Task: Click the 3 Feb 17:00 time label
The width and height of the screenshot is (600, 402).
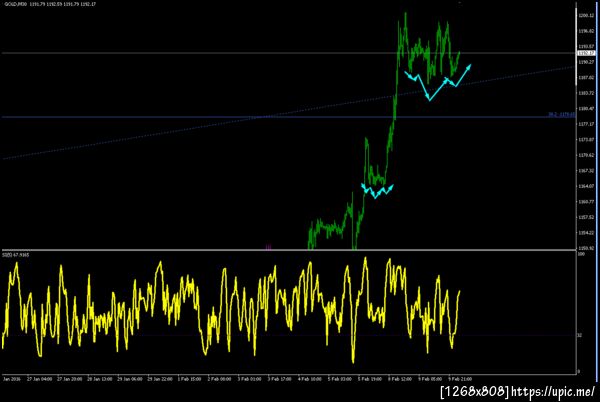Action: pyautogui.click(x=280, y=379)
